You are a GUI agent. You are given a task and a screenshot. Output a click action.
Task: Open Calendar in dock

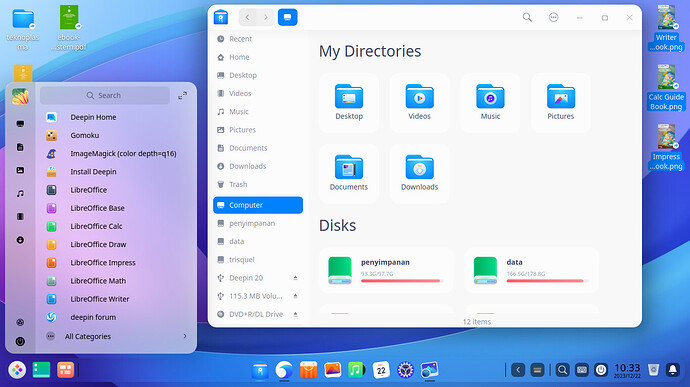coord(381,370)
